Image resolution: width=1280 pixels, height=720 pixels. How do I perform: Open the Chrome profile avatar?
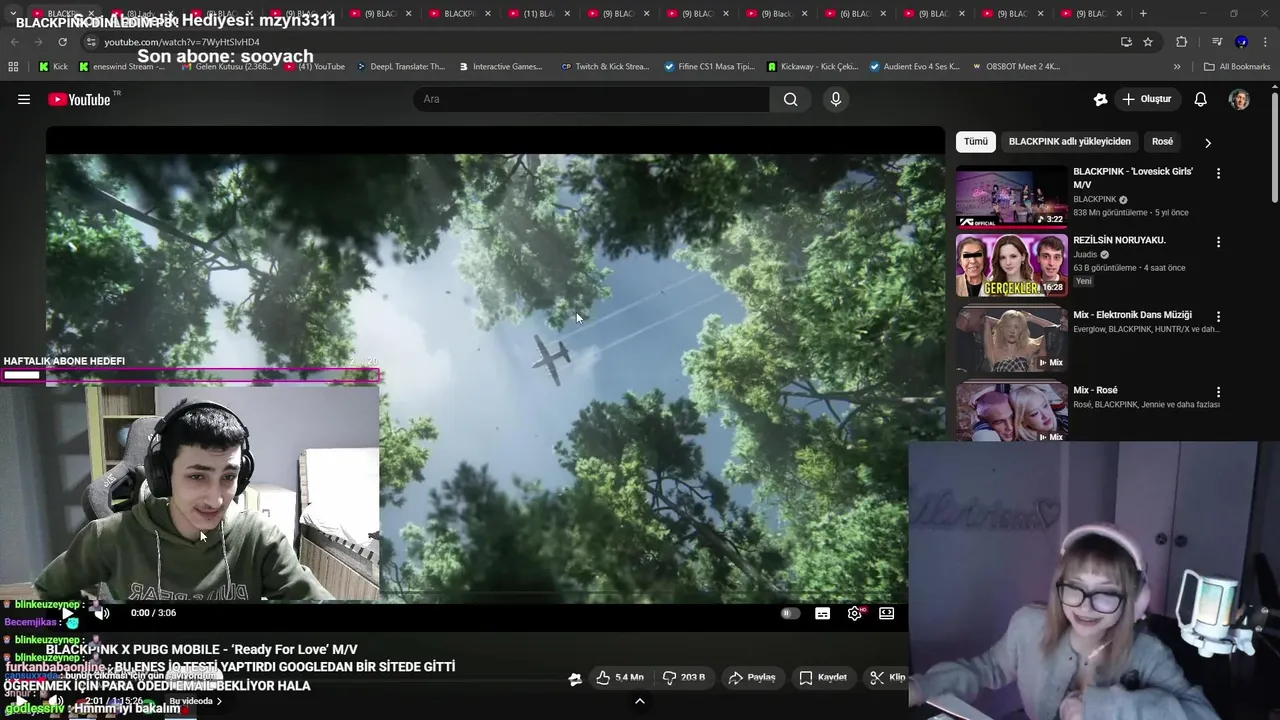(1241, 42)
